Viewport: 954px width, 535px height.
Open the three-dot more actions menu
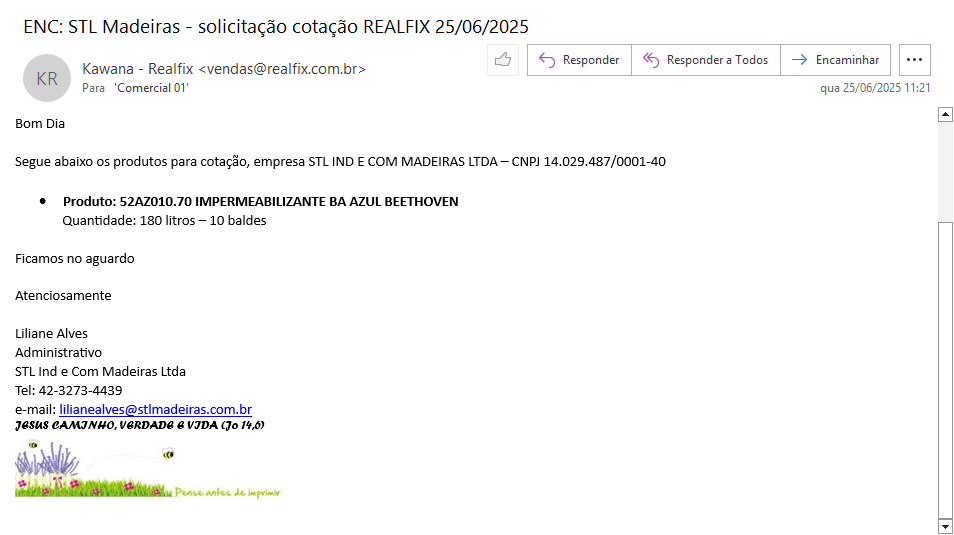[914, 60]
